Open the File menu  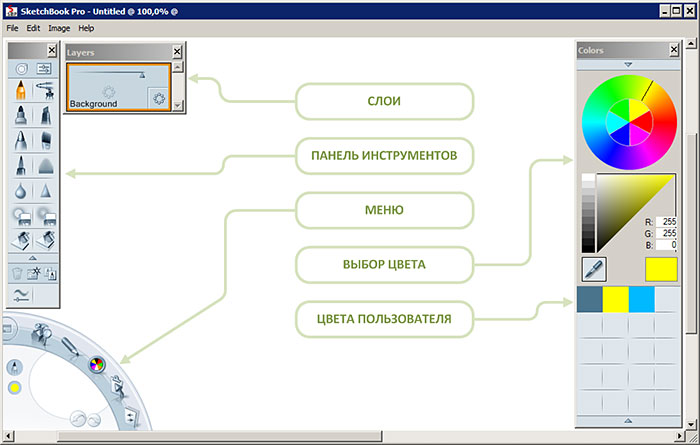pos(12,28)
